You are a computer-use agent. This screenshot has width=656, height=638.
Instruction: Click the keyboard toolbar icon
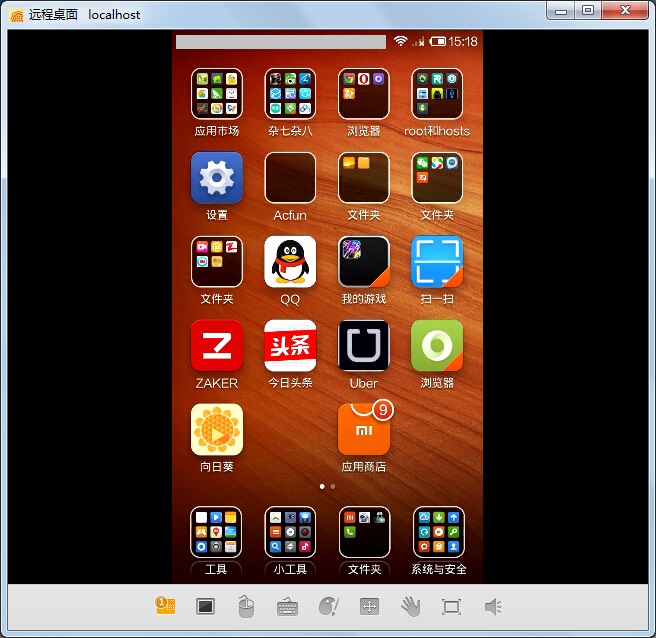coord(287,607)
